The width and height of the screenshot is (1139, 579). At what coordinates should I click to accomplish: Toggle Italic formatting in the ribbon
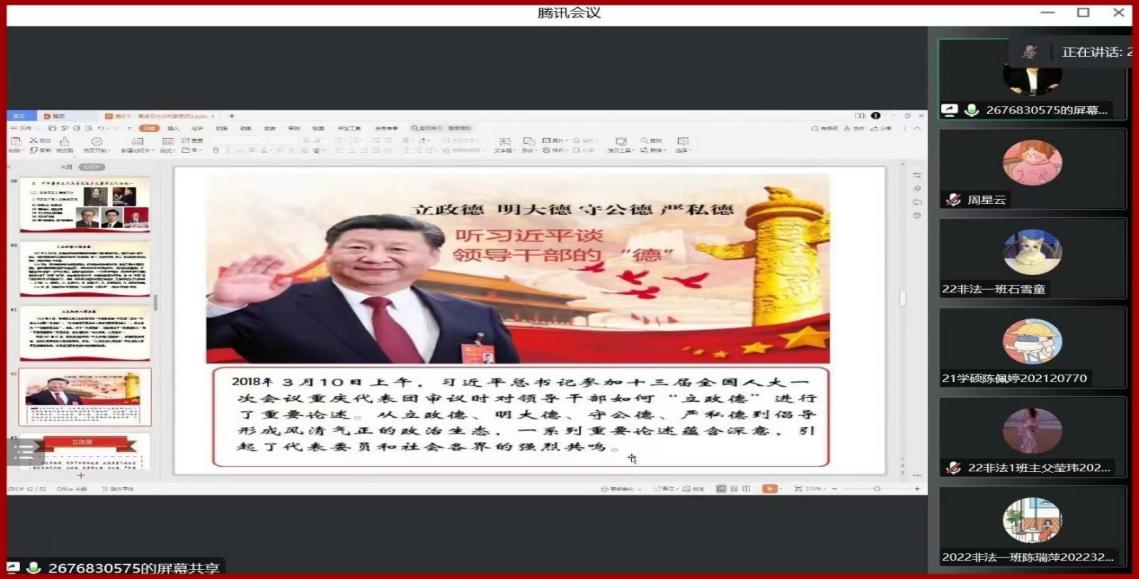(x=227, y=151)
